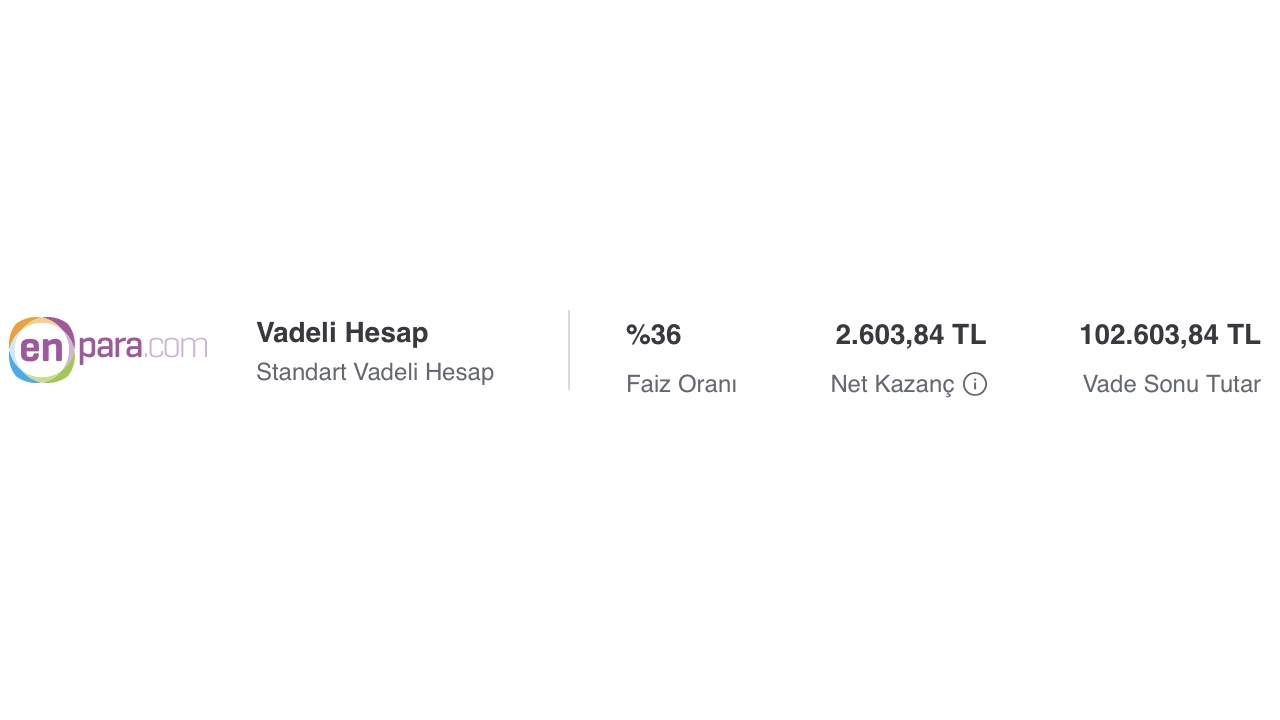Click the 102.603,84 TL maturity amount
The image size is (1280, 720).
[x=1169, y=335]
